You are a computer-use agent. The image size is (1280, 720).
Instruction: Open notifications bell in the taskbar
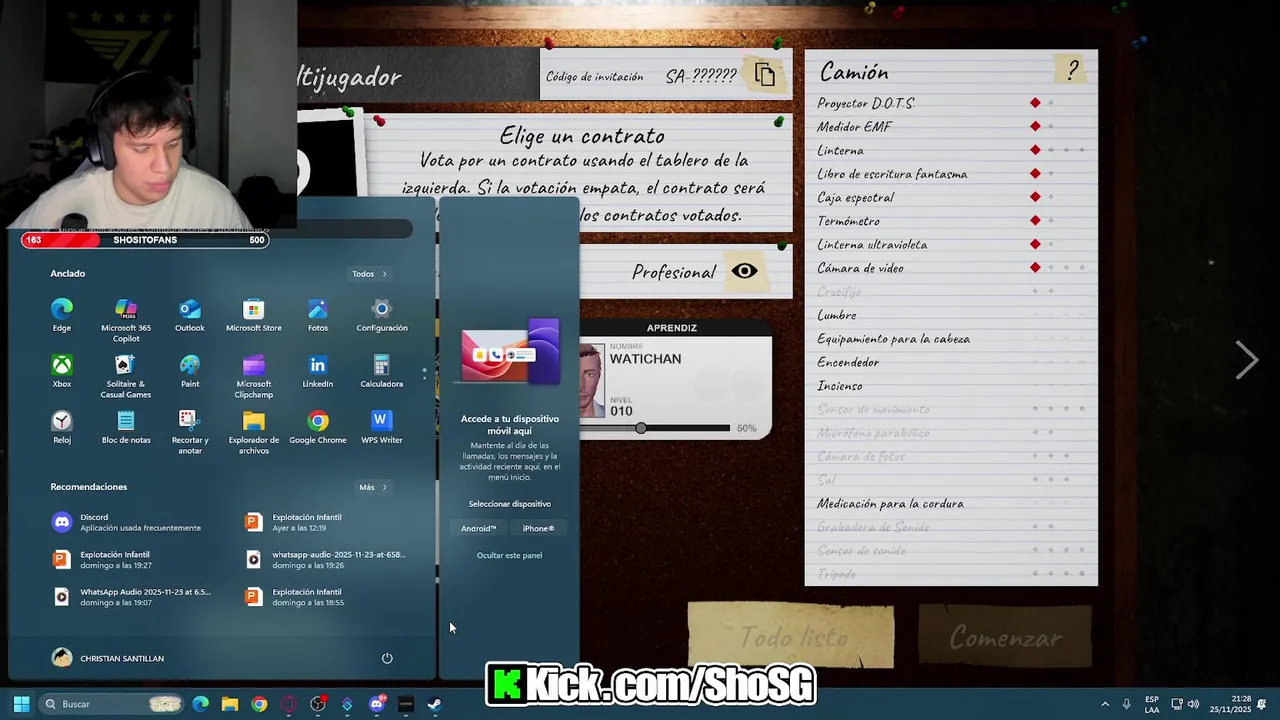click(x=1262, y=704)
